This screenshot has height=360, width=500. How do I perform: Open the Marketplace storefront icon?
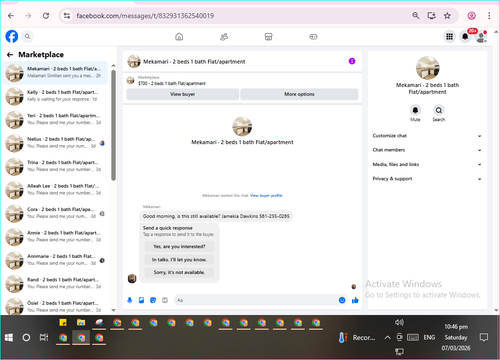(268, 37)
